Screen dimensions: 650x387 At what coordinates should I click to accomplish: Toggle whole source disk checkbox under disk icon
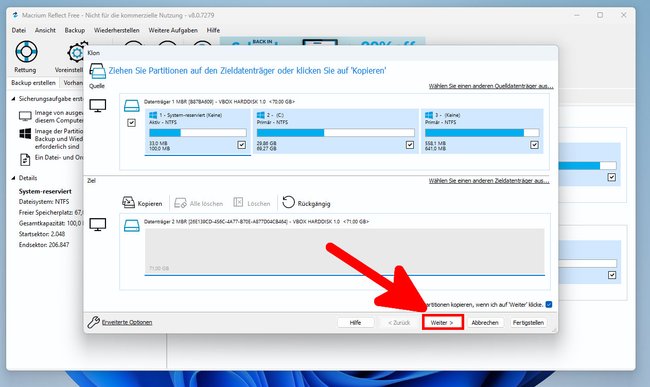point(131,123)
